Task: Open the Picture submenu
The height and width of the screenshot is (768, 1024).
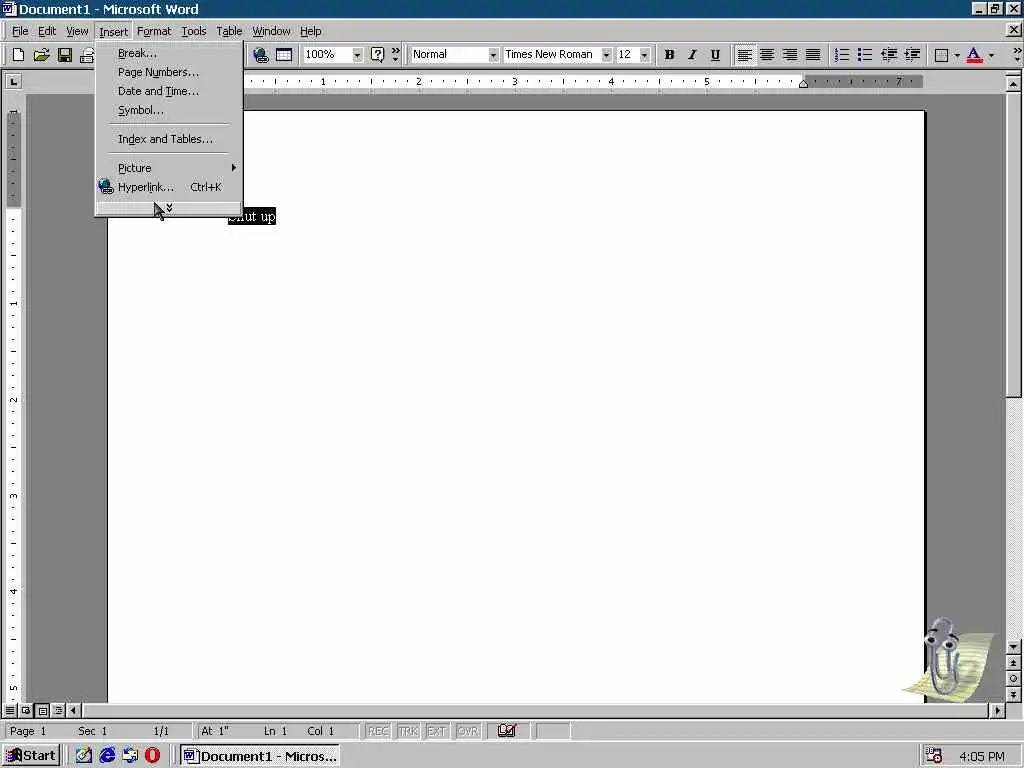Action: (169, 168)
